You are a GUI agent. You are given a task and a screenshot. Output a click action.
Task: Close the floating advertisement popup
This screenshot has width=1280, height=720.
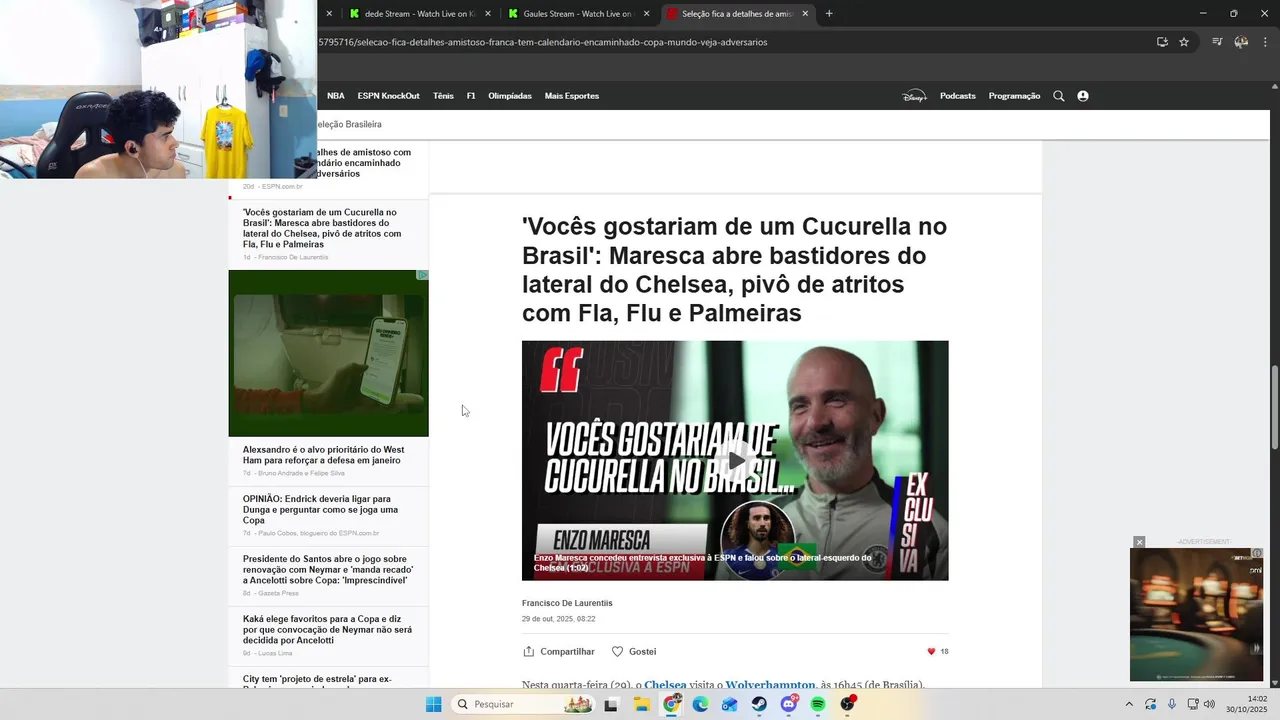coord(1139,542)
